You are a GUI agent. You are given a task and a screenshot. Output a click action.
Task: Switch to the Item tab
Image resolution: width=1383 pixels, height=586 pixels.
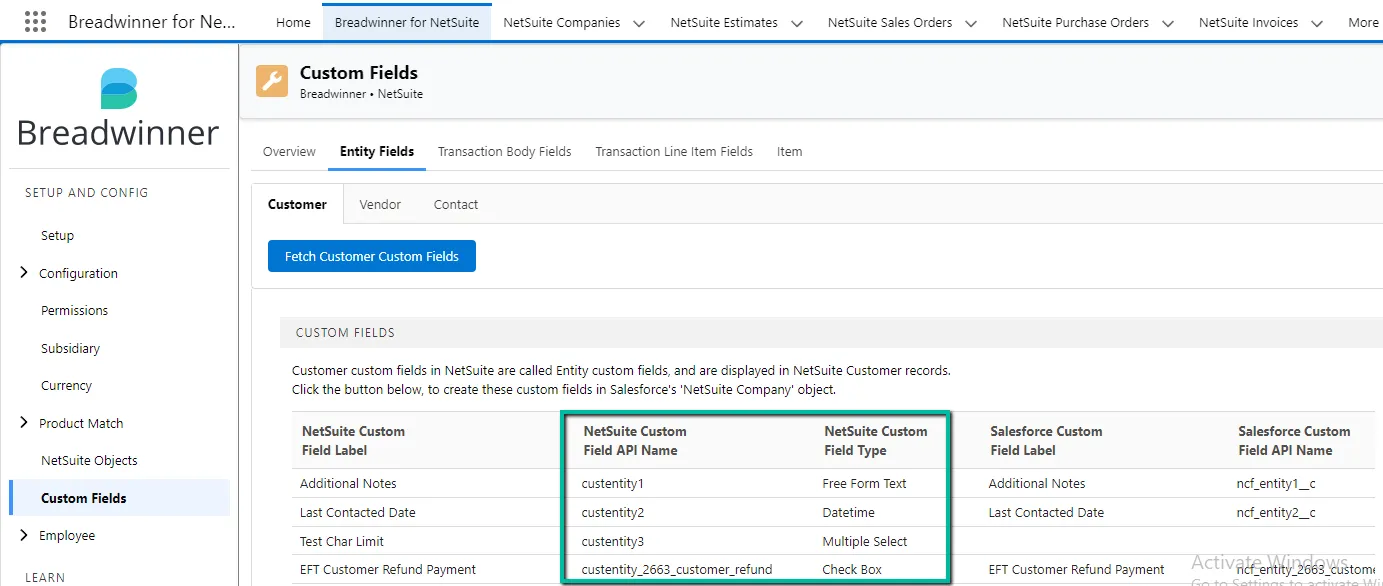pyautogui.click(x=790, y=152)
